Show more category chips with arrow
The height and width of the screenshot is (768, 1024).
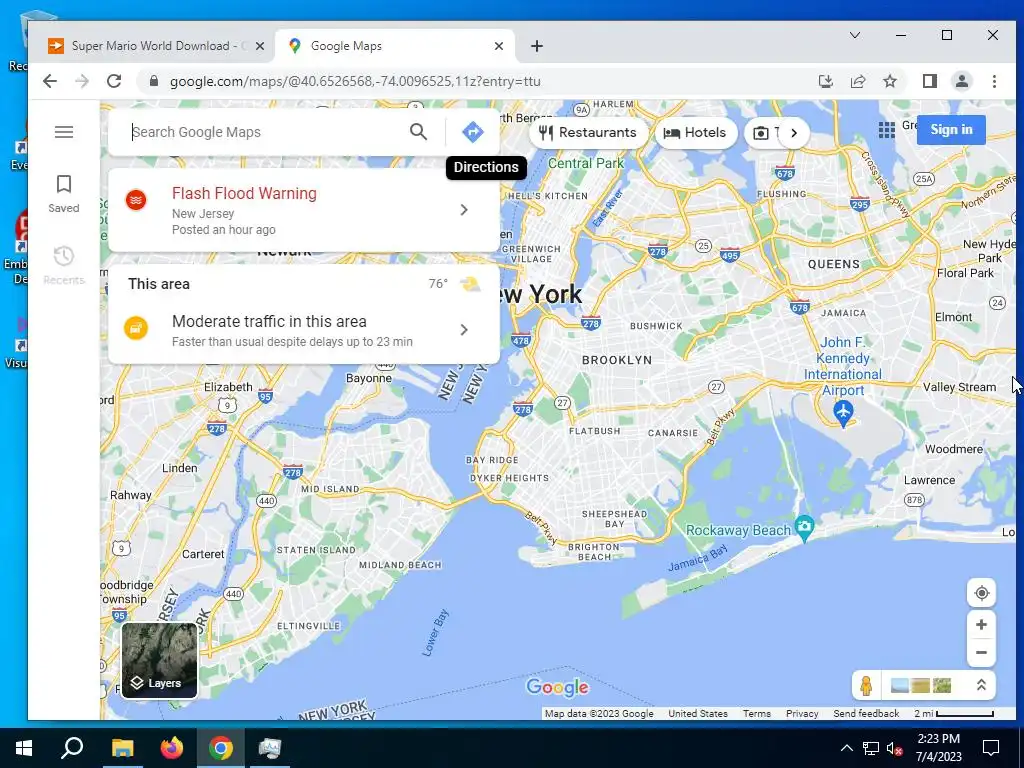click(x=793, y=133)
